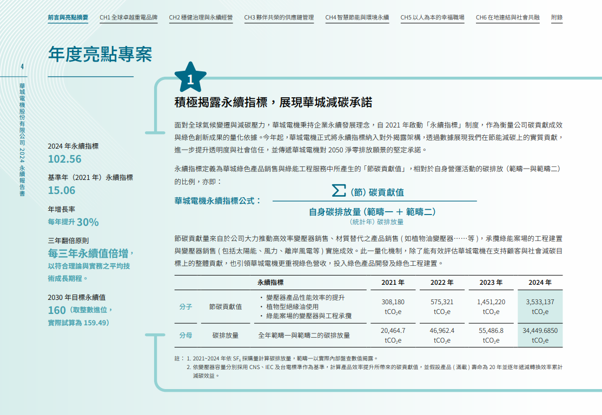Click the 基準年（2021 年）永續指標 label

click(90, 178)
